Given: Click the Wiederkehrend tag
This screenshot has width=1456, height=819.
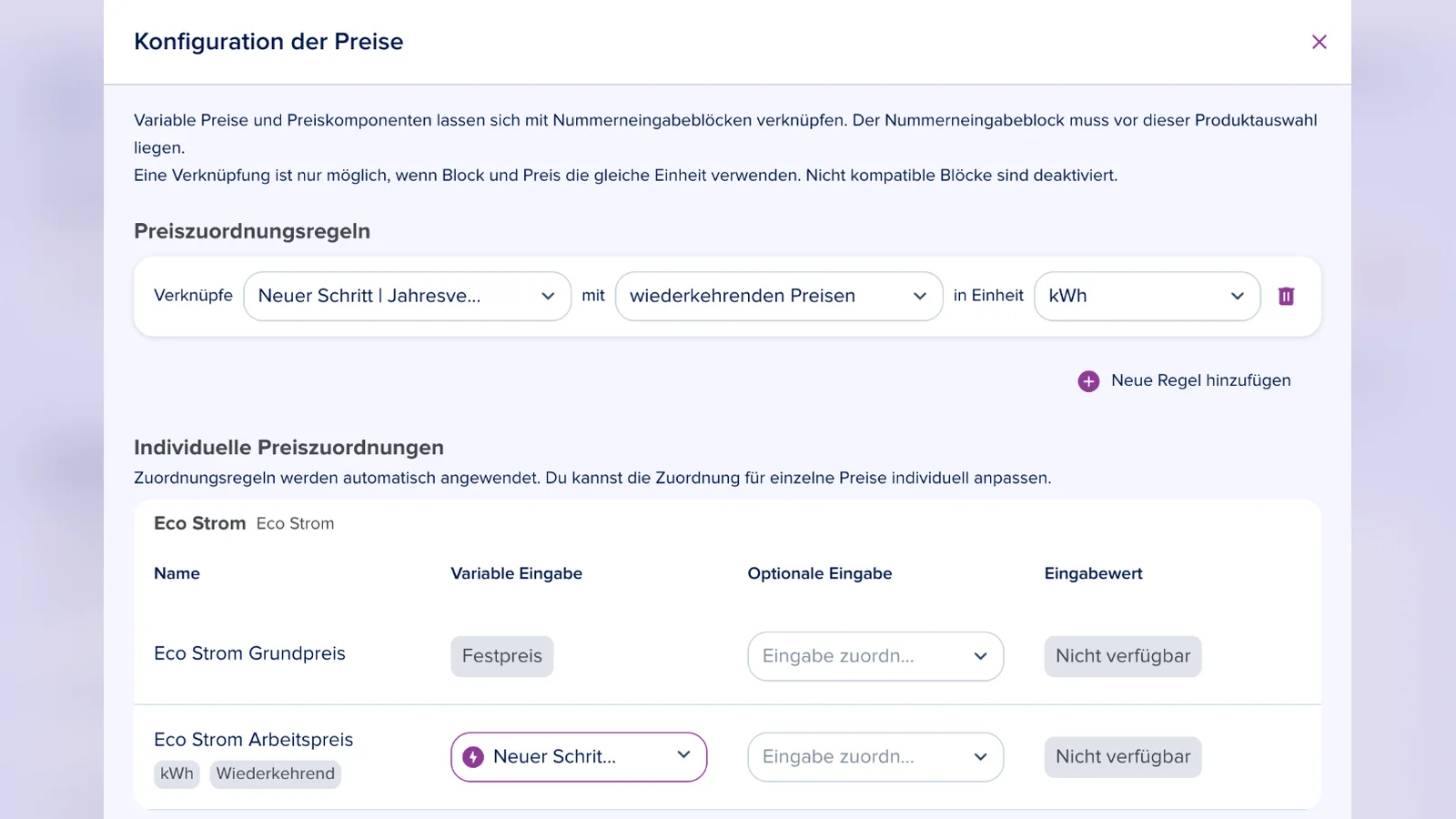Looking at the screenshot, I should pos(276,773).
